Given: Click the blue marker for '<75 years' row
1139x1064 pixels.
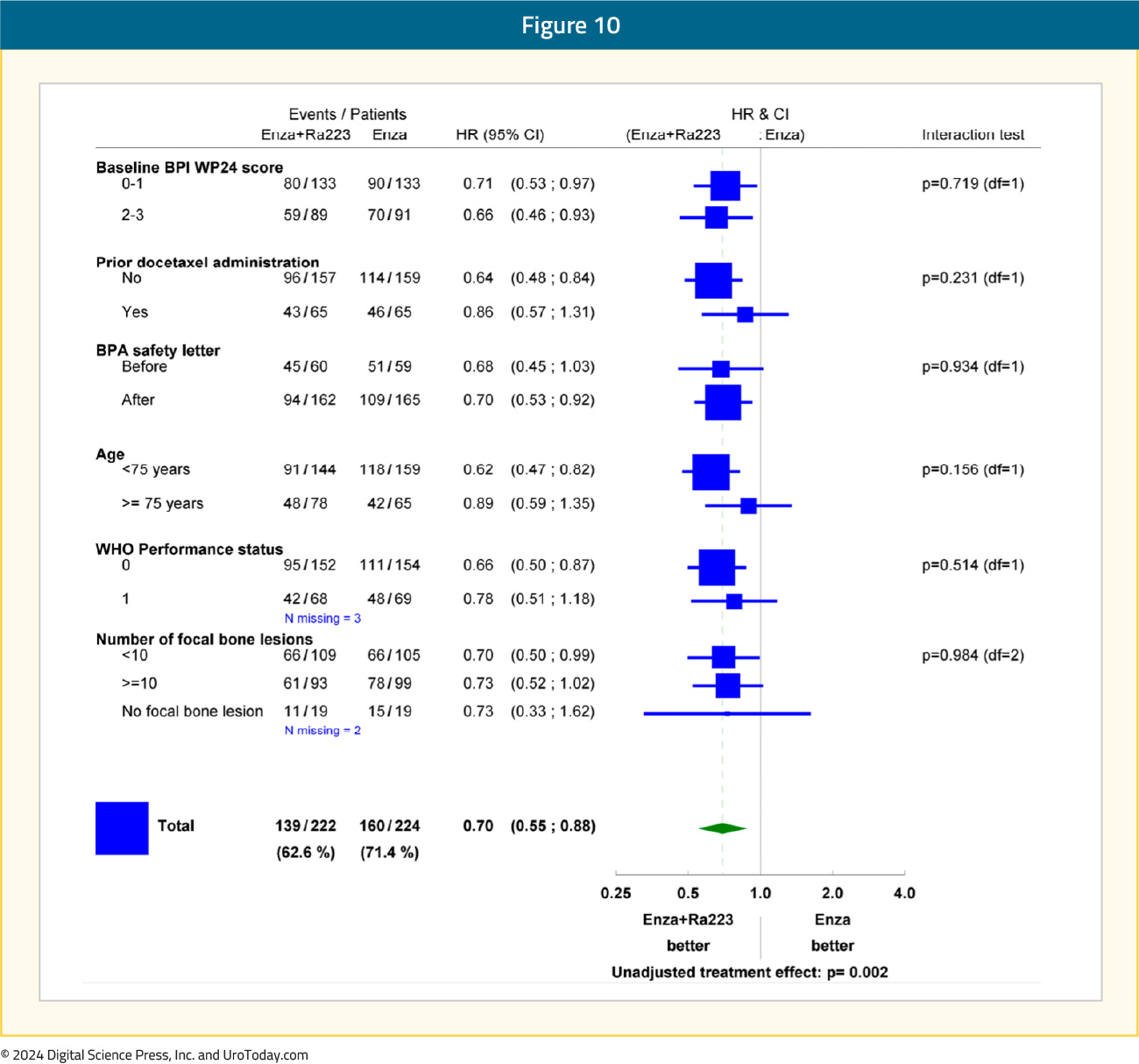Looking at the screenshot, I should (711, 472).
